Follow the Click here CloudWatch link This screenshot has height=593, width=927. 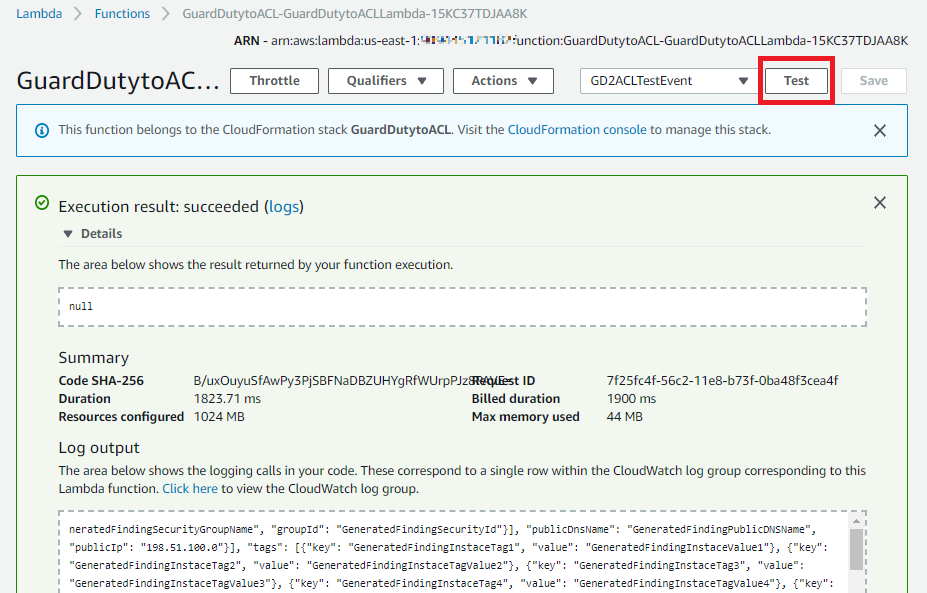(190, 489)
